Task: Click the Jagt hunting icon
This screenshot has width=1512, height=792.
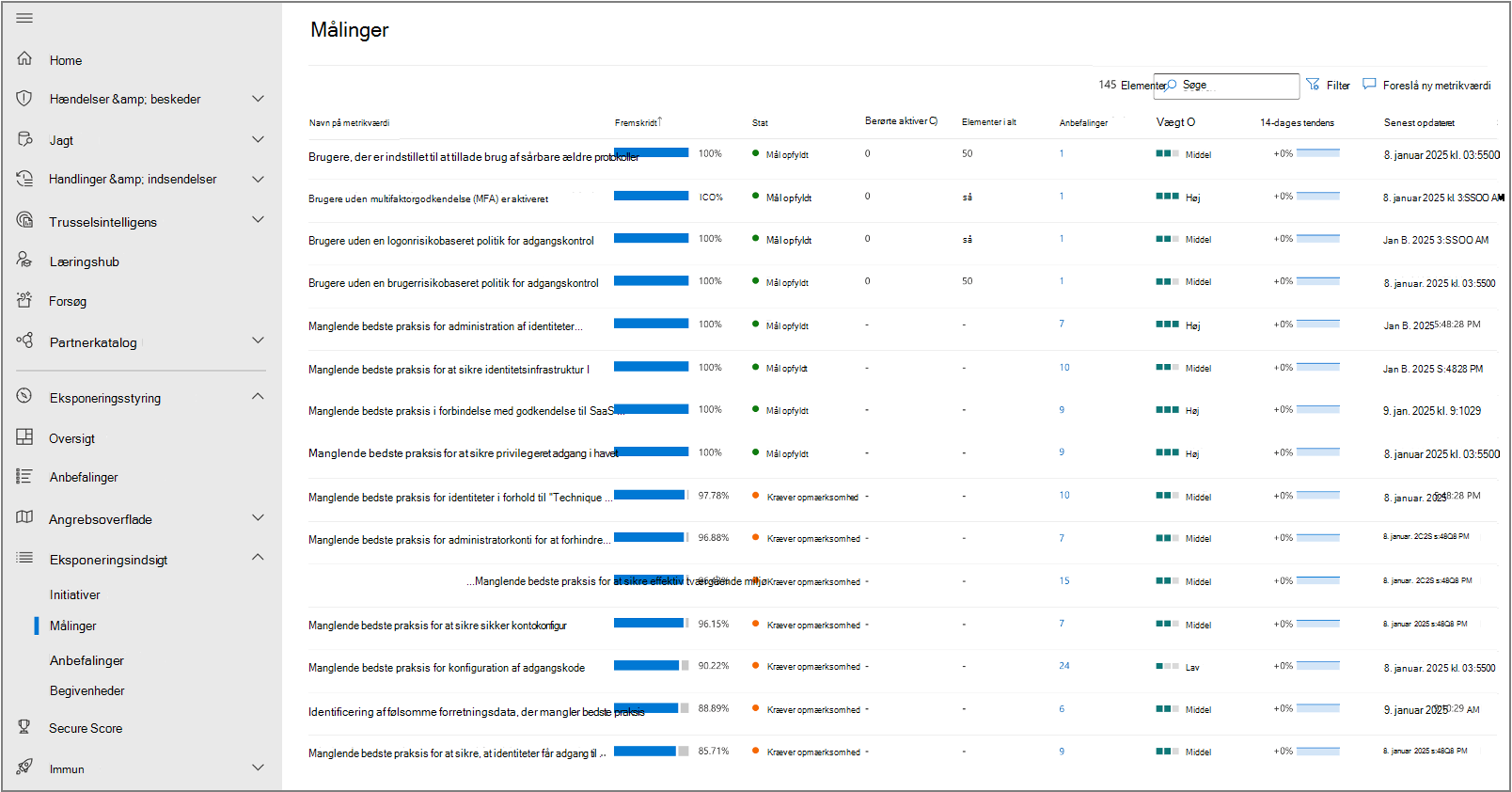Action: [x=24, y=139]
